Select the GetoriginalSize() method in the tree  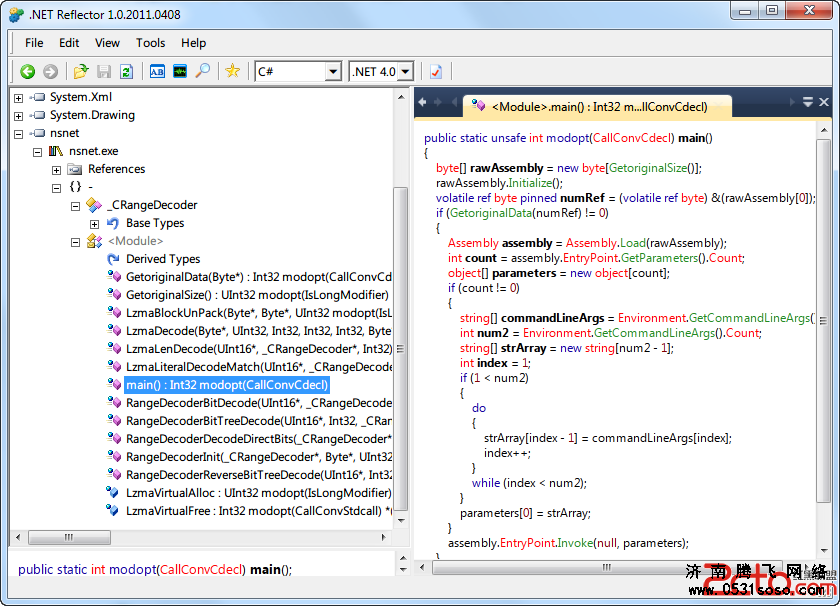(x=257, y=295)
